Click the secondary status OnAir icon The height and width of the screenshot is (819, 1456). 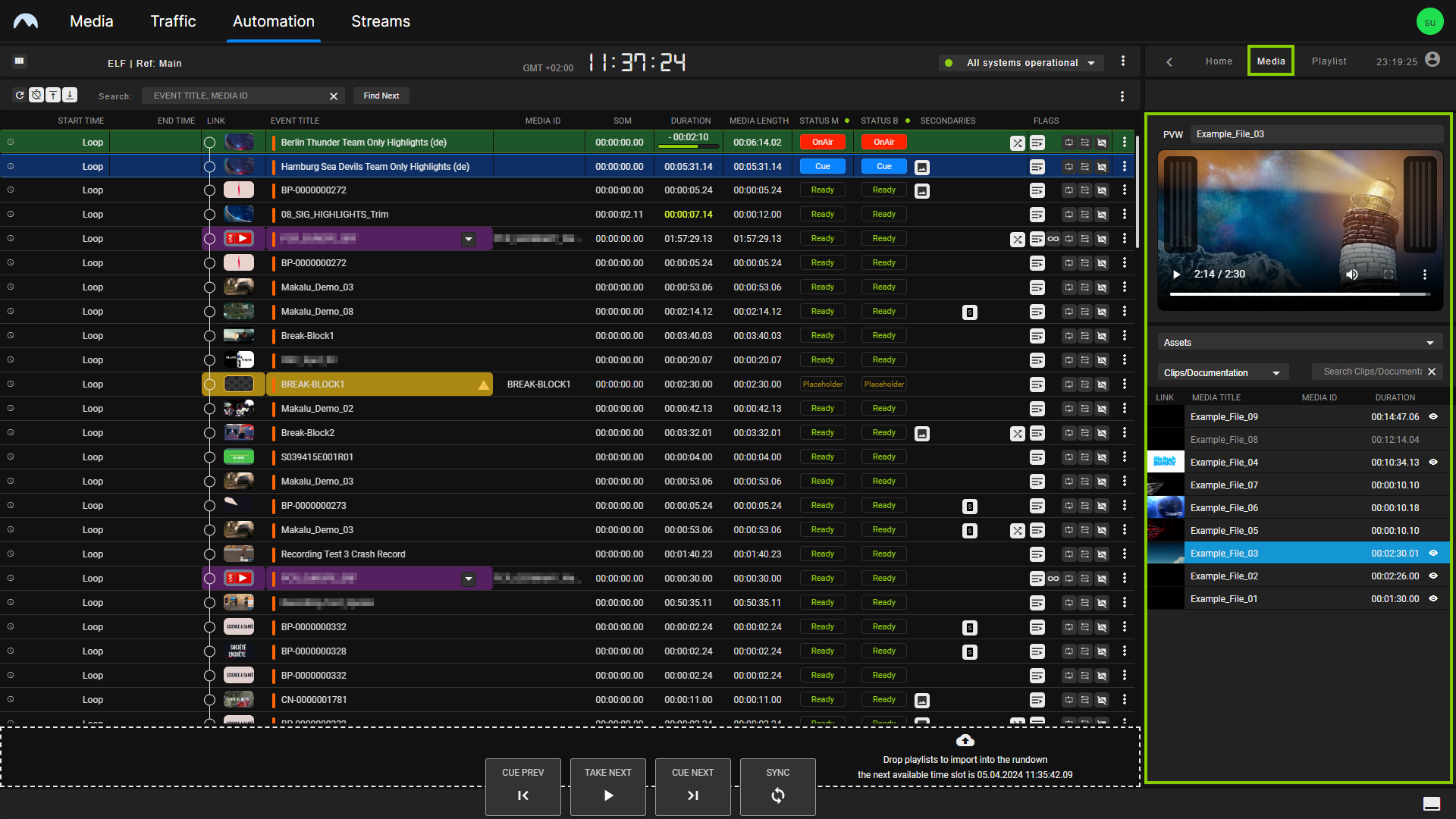point(883,141)
